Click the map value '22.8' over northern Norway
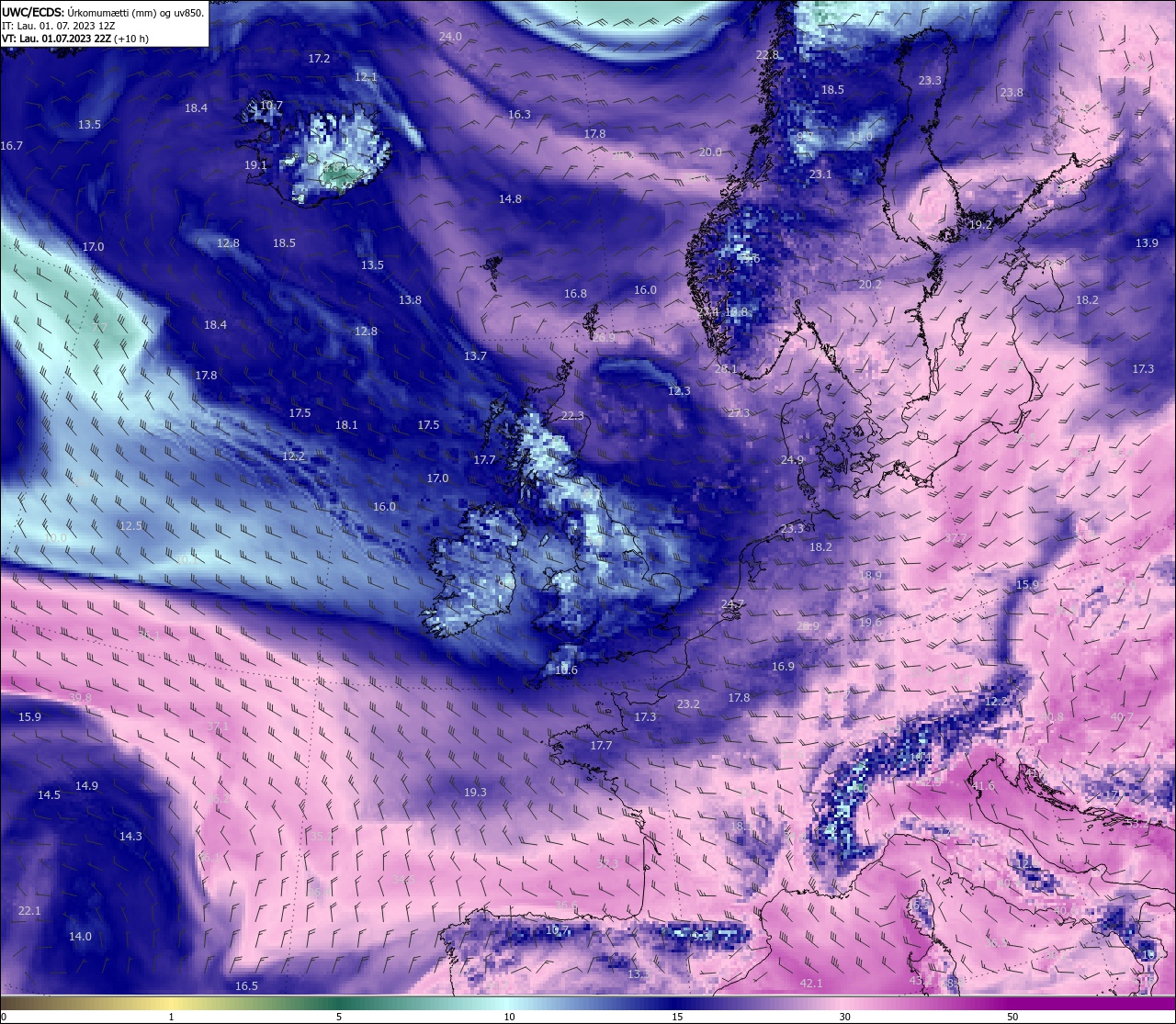1176x1024 pixels. click(x=767, y=55)
